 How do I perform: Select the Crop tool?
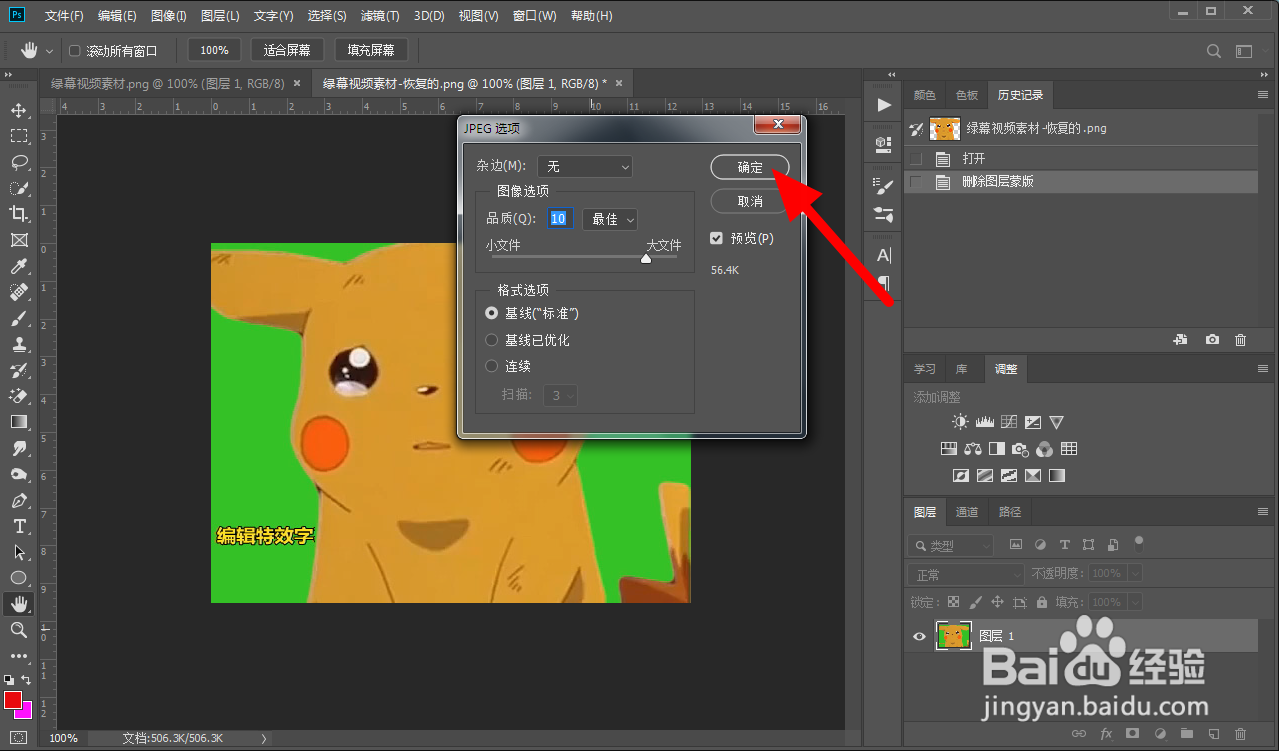[19, 214]
